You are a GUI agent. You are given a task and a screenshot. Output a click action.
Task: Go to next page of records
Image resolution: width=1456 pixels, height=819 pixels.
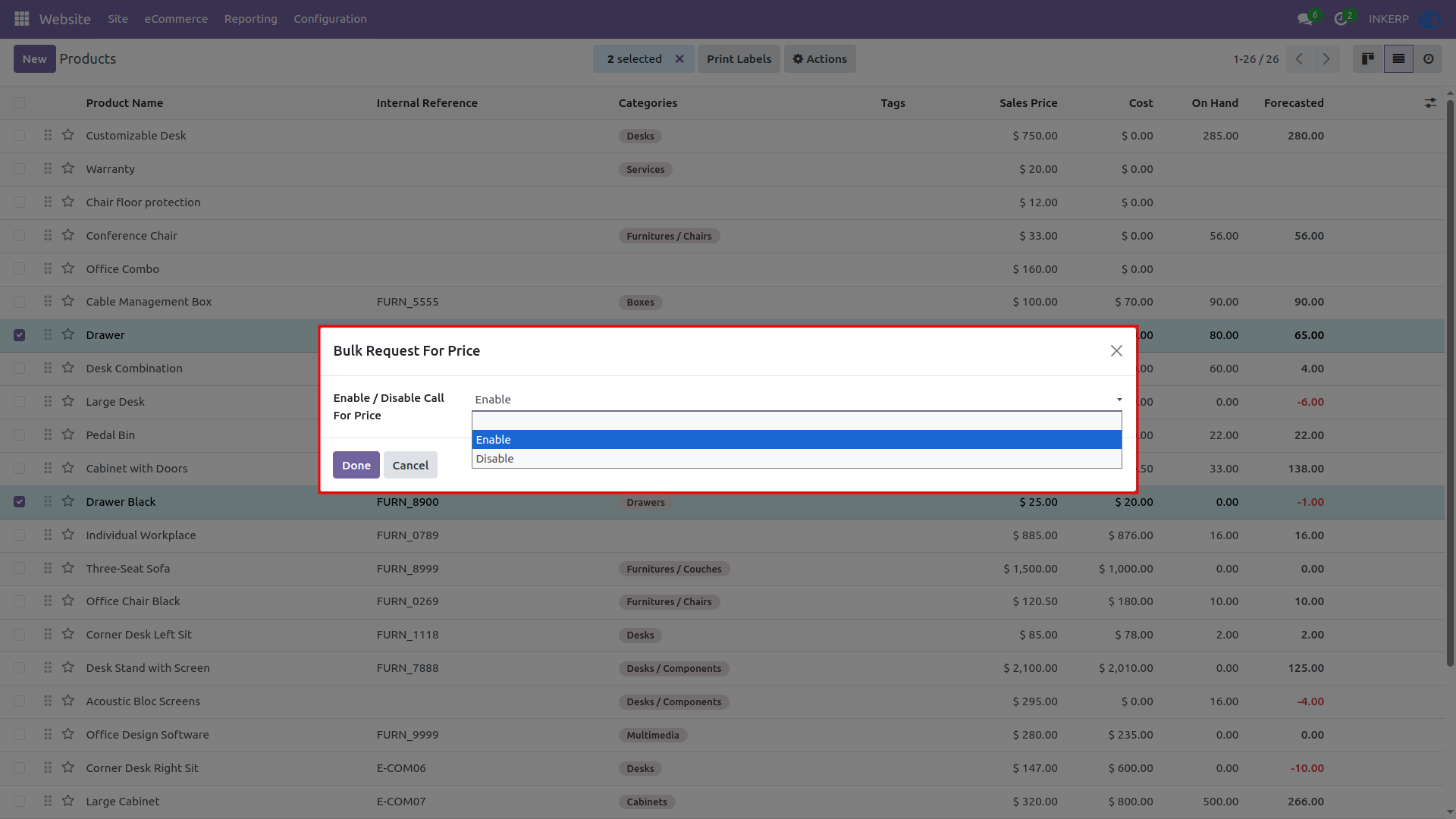point(1326,59)
